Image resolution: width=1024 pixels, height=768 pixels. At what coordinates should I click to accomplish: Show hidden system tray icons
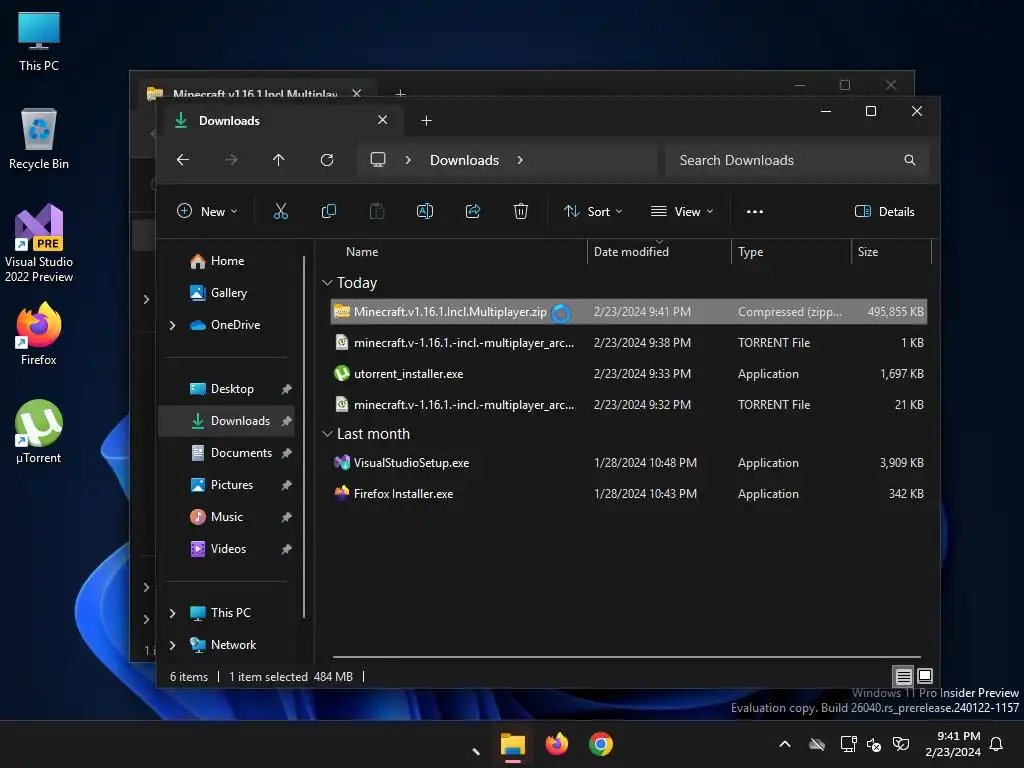785,744
